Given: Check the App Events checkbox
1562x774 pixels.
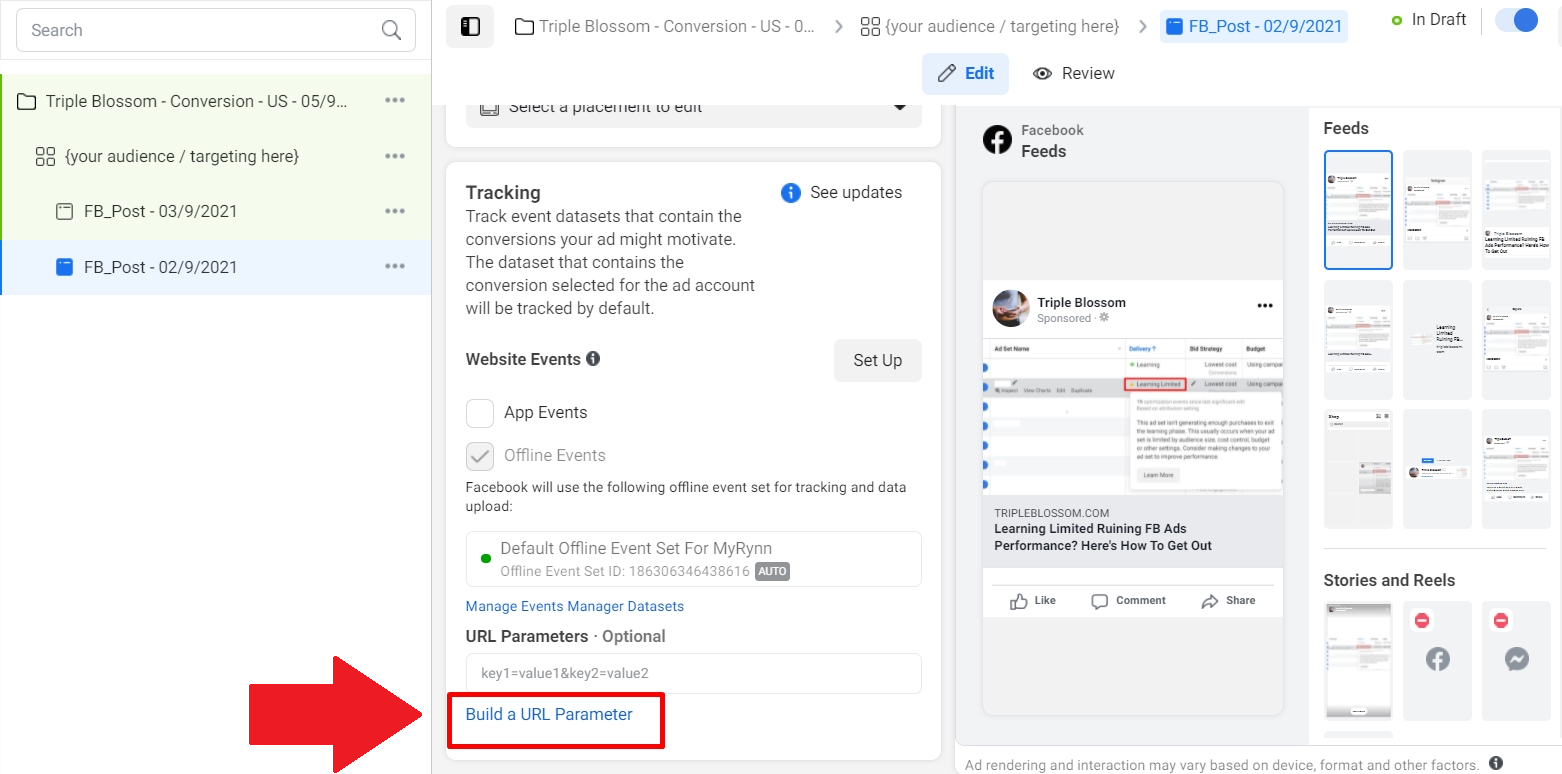Looking at the screenshot, I should tap(480, 413).
